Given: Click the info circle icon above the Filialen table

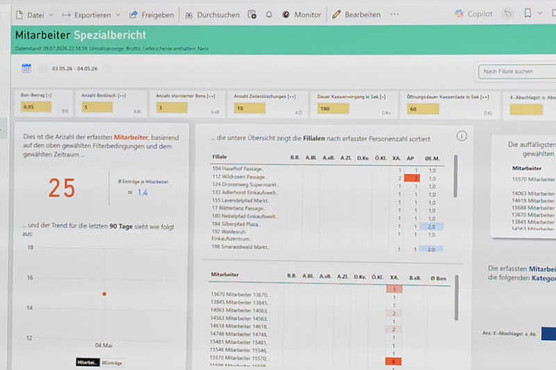Looking at the screenshot, I should pyautogui.click(x=461, y=136).
